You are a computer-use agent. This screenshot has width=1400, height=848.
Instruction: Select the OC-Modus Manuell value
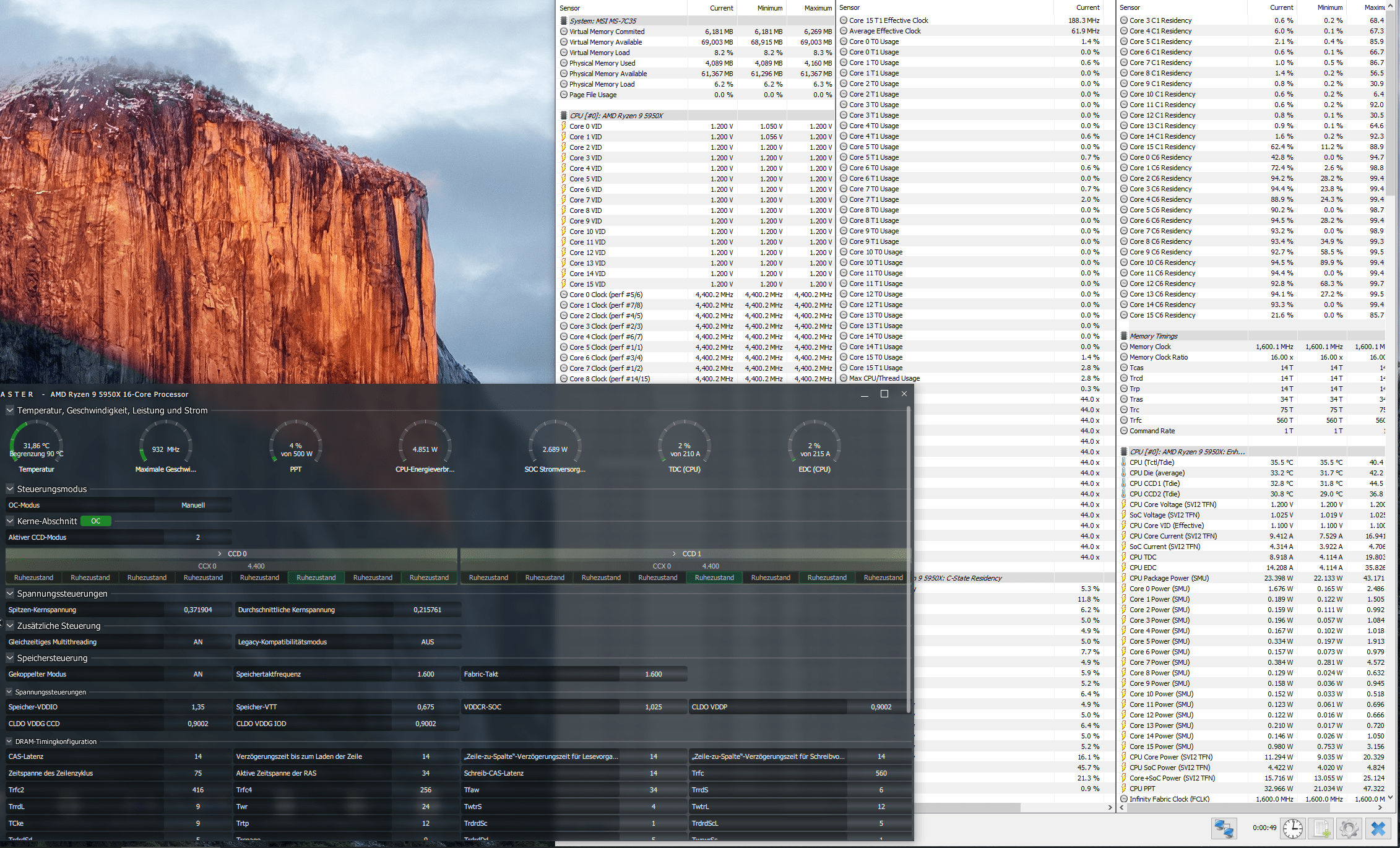(193, 505)
